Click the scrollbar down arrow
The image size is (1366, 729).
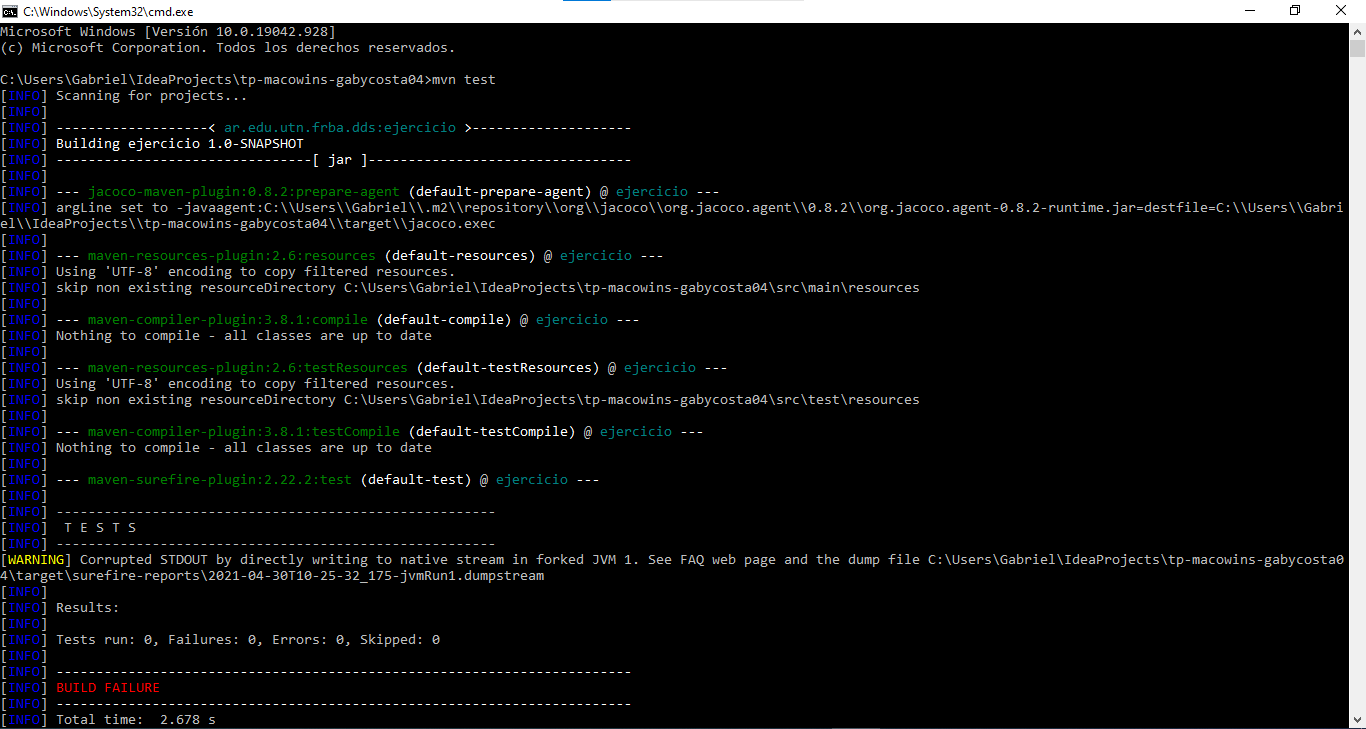click(x=1357, y=720)
